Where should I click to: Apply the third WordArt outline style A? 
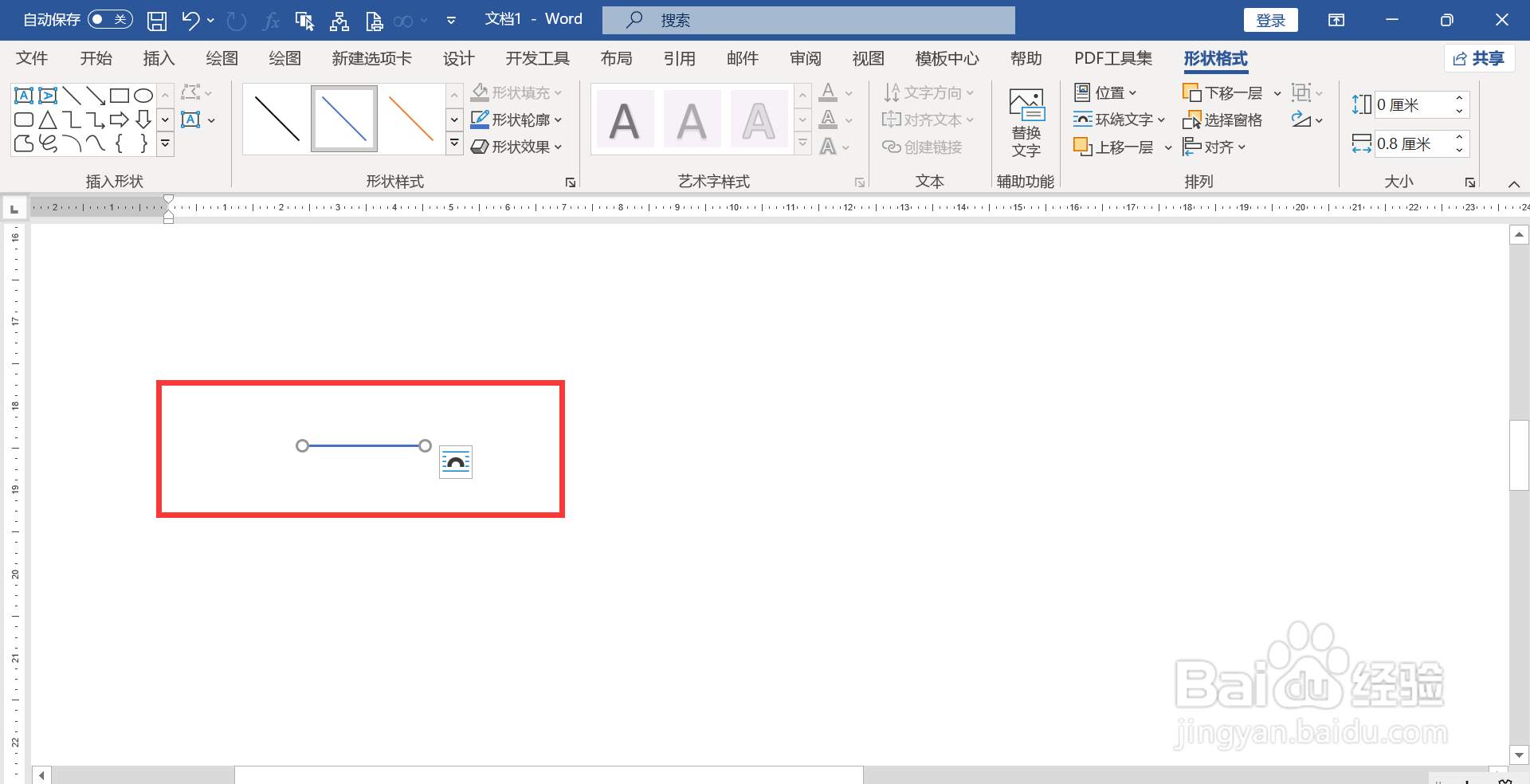759,120
